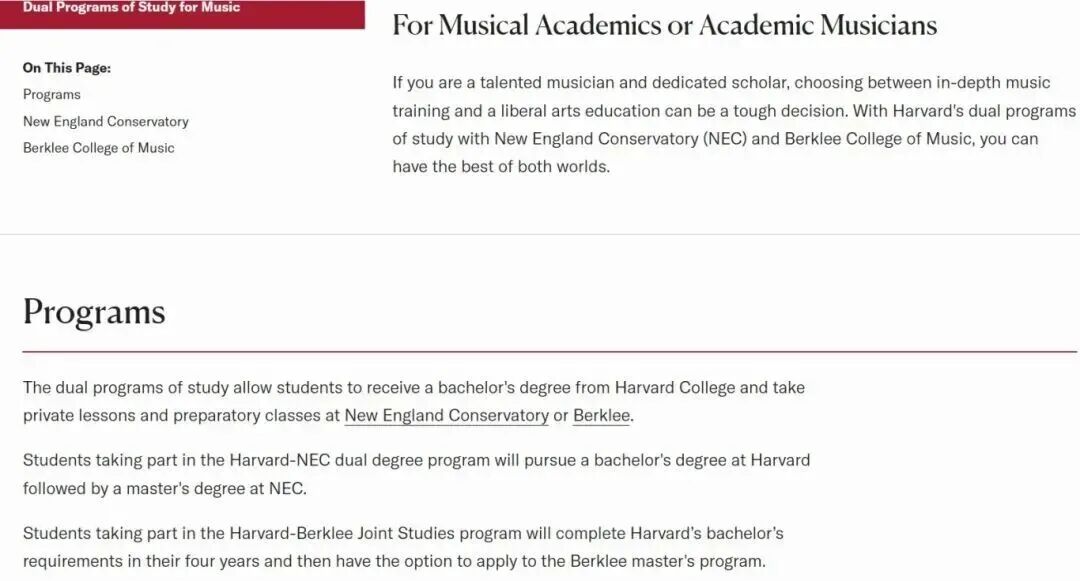Follow the underlined New England Conservatory paragraph link
The height and width of the screenshot is (581, 1080).
pyautogui.click(x=446, y=415)
